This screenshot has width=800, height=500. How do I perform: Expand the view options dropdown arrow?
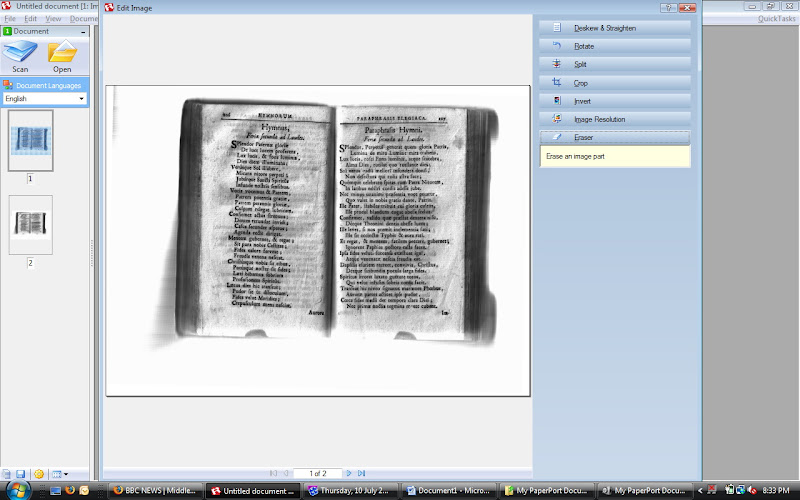[66, 473]
